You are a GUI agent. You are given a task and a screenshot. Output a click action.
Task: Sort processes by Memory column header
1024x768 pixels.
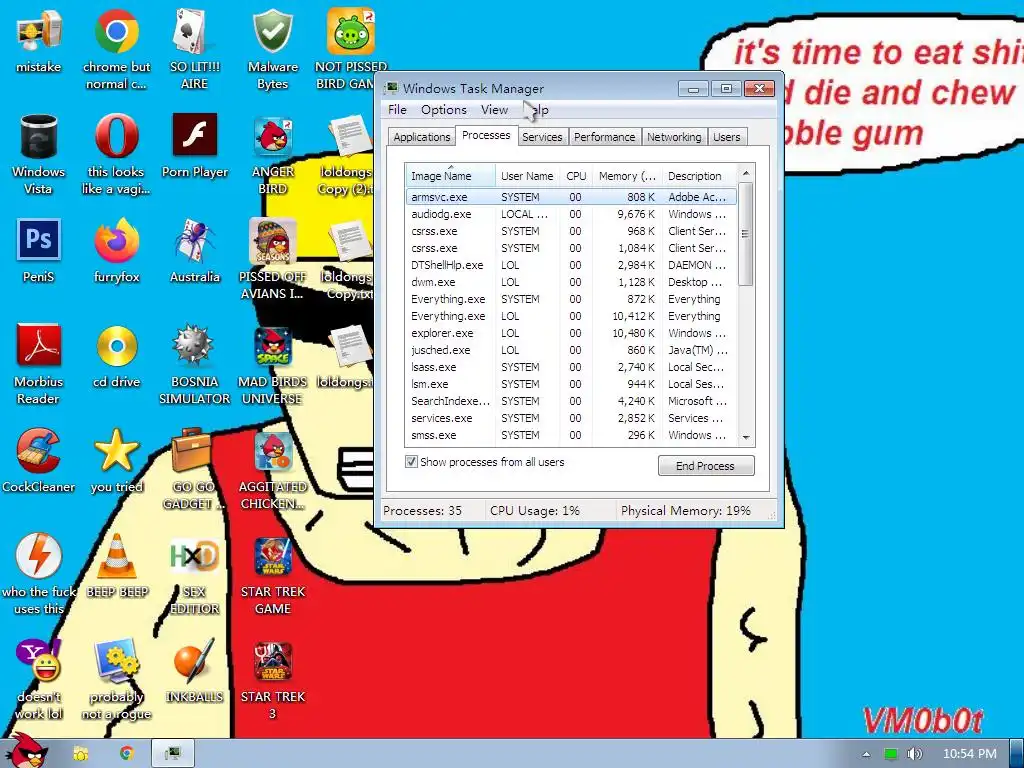(627, 176)
